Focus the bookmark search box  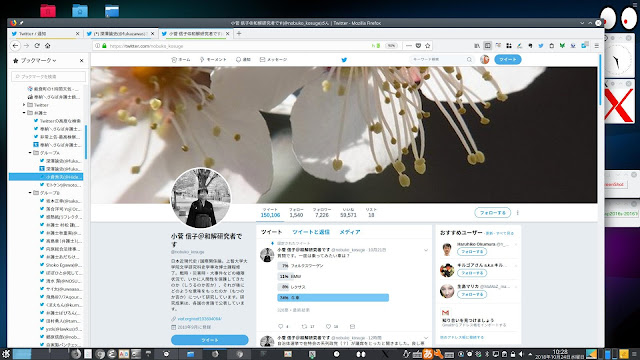(x=49, y=76)
